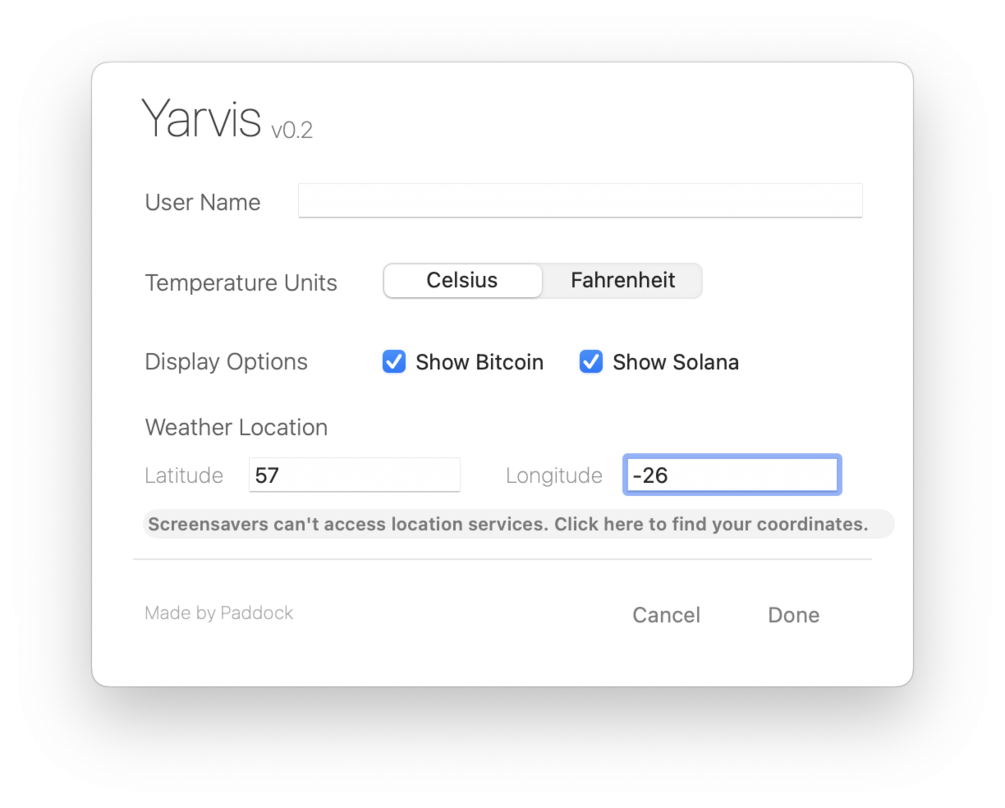Focus the Longitude input showing -26
The height and width of the screenshot is (808, 1005).
731,475
